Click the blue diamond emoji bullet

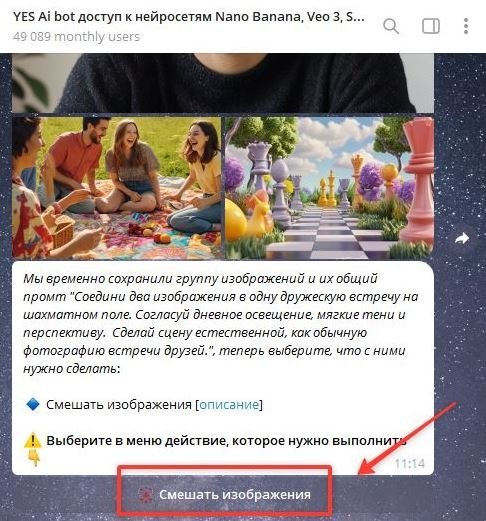click(32, 404)
